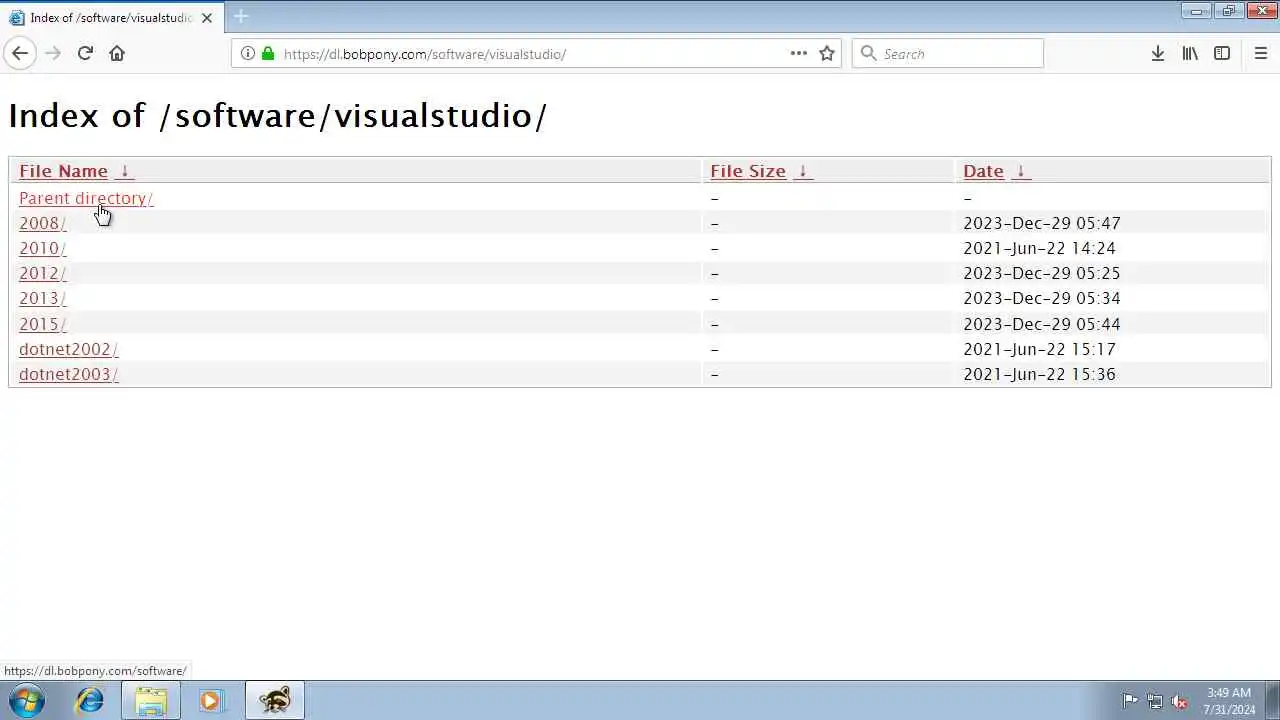Close the Index of /software tab
This screenshot has height=720, width=1280.
pos(207,18)
